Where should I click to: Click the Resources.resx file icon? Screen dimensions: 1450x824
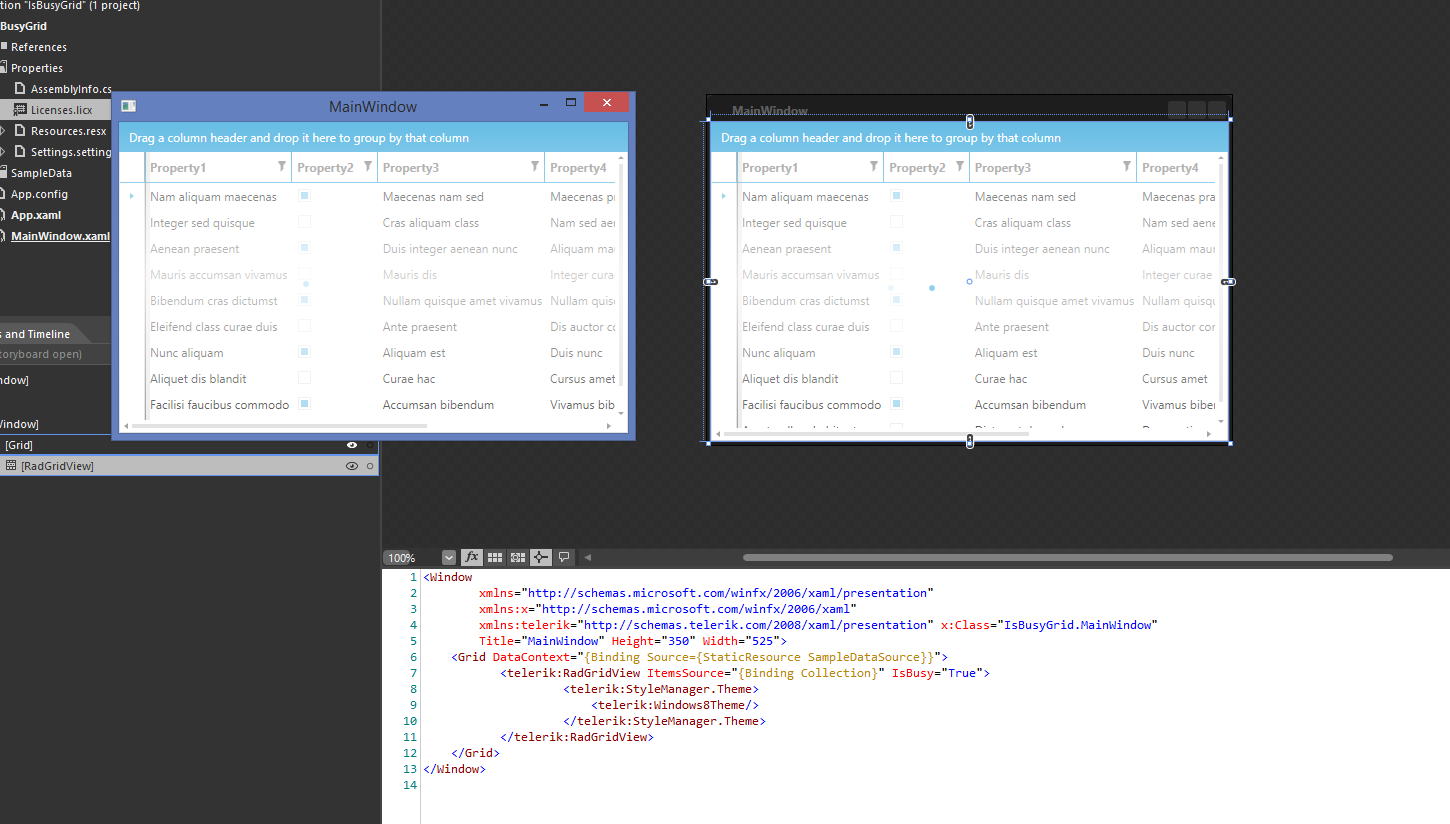coord(20,131)
